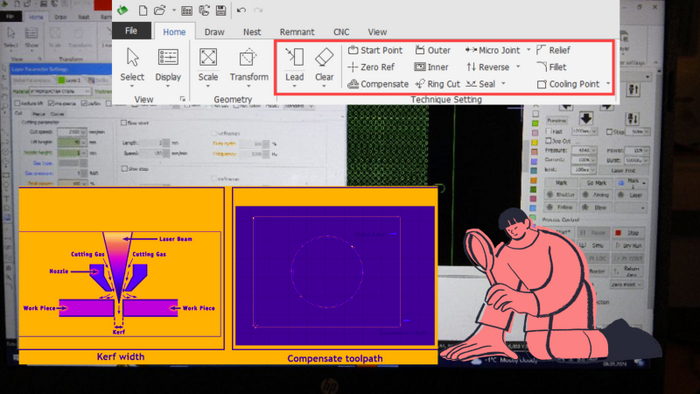Viewport: 700px width, 394px height.
Task: Expand the Clear dropdown arrow
Action: click(x=324, y=86)
